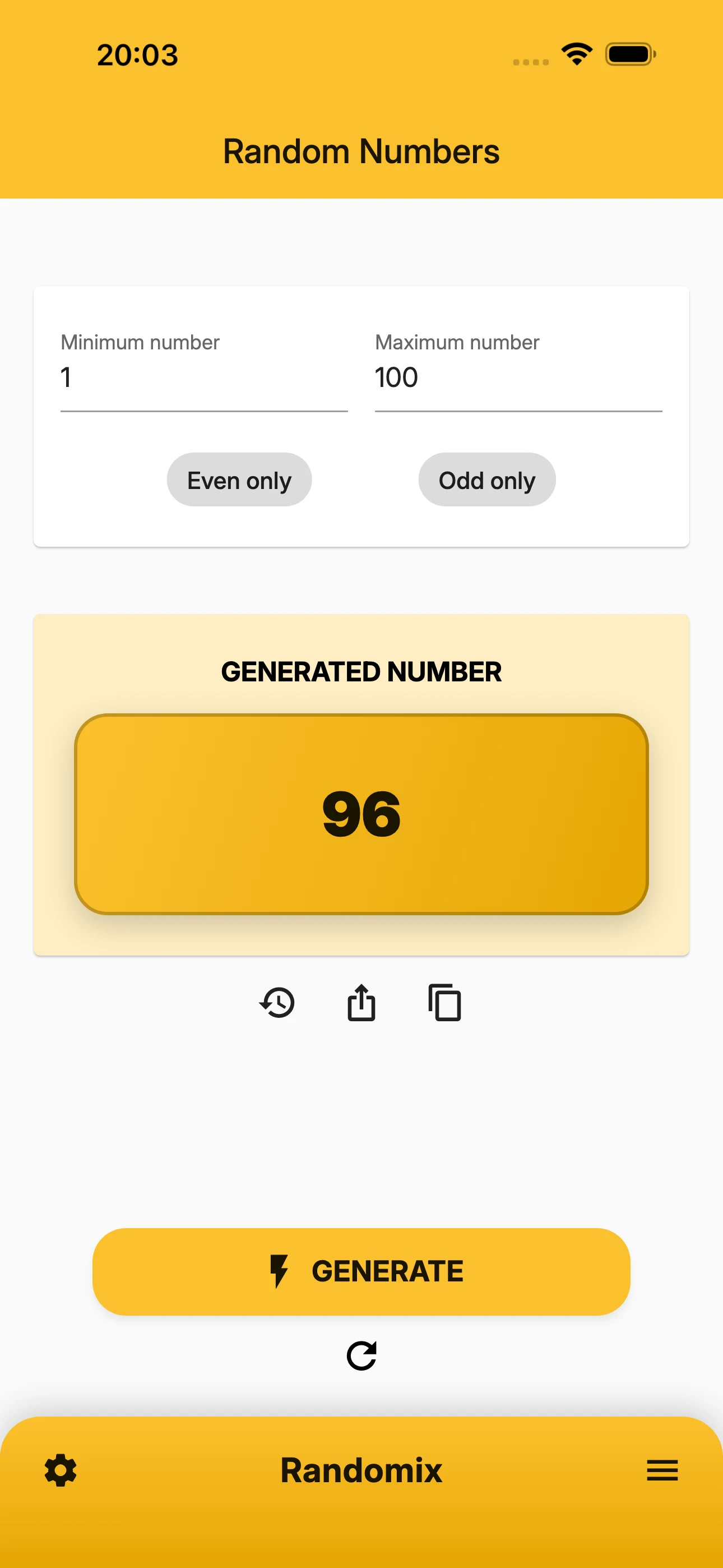Focus the Maximum number field showing 100

[518, 371]
